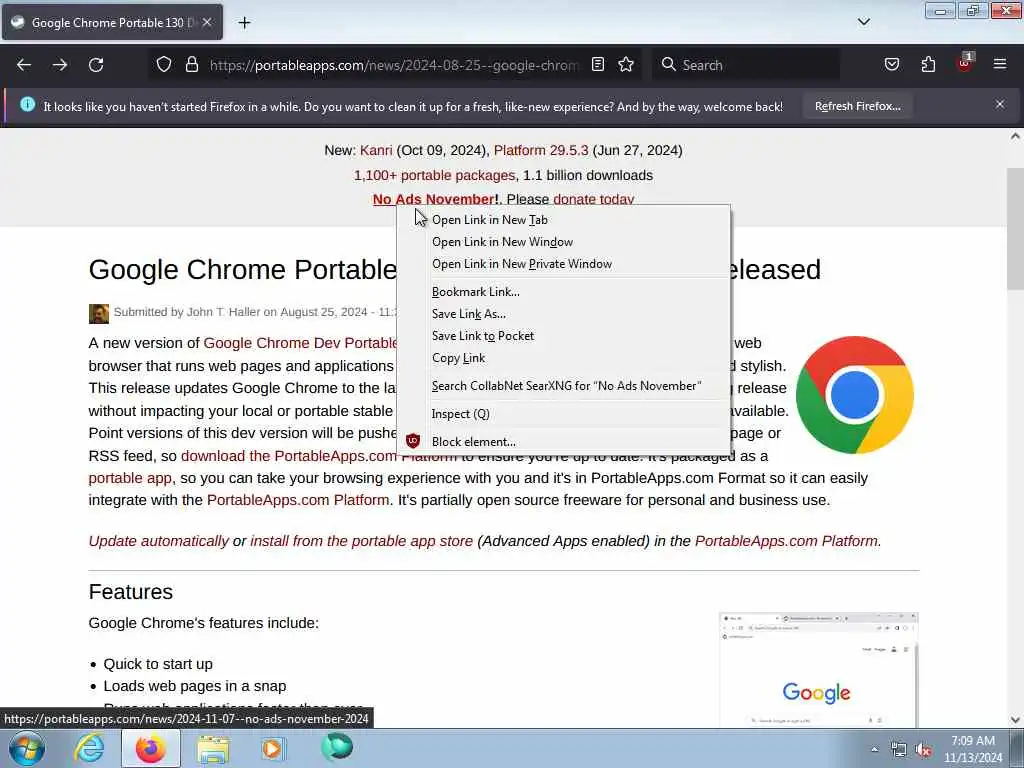The height and width of the screenshot is (768, 1024).
Task: Save page to Pocket toolbar icon
Action: 891,64
